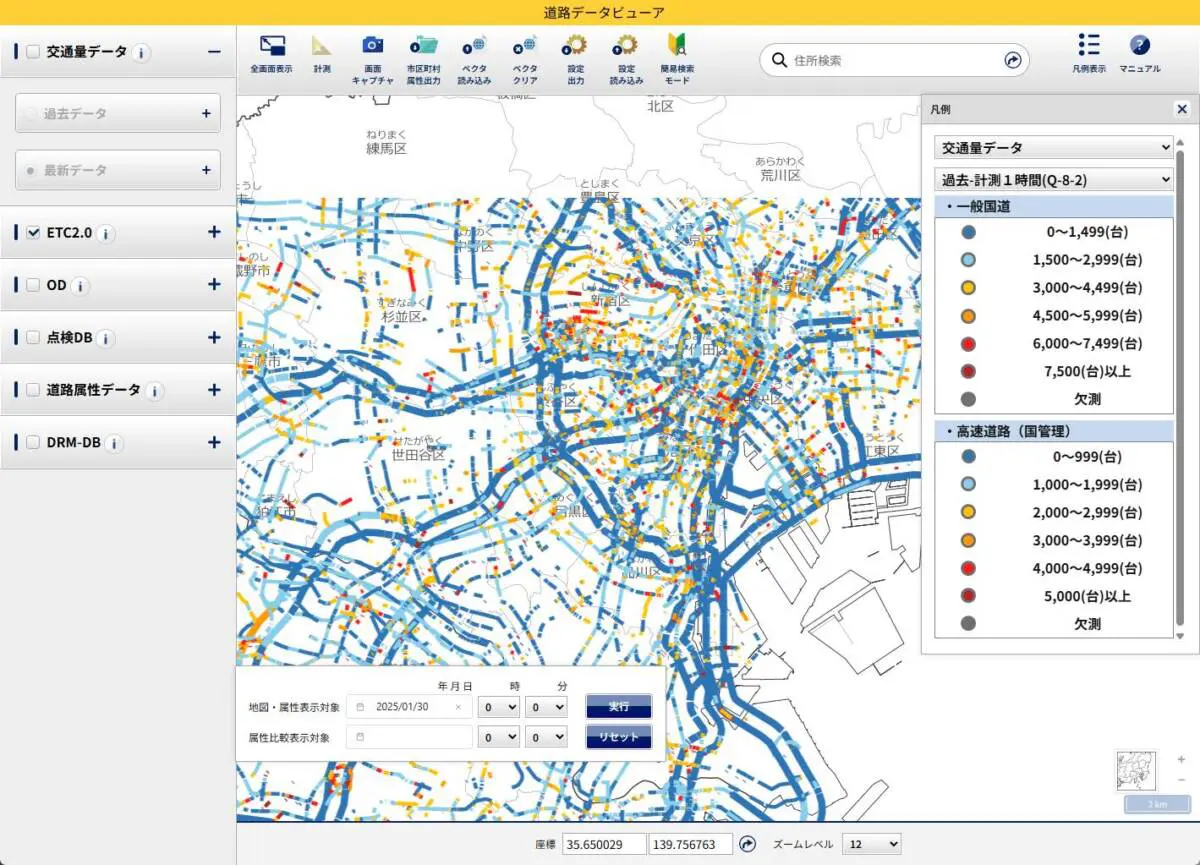Image resolution: width=1200 pixels, height=865 pixels.
Task: Expand the ETC2.0 section
Action: click(x=214, y=232)
